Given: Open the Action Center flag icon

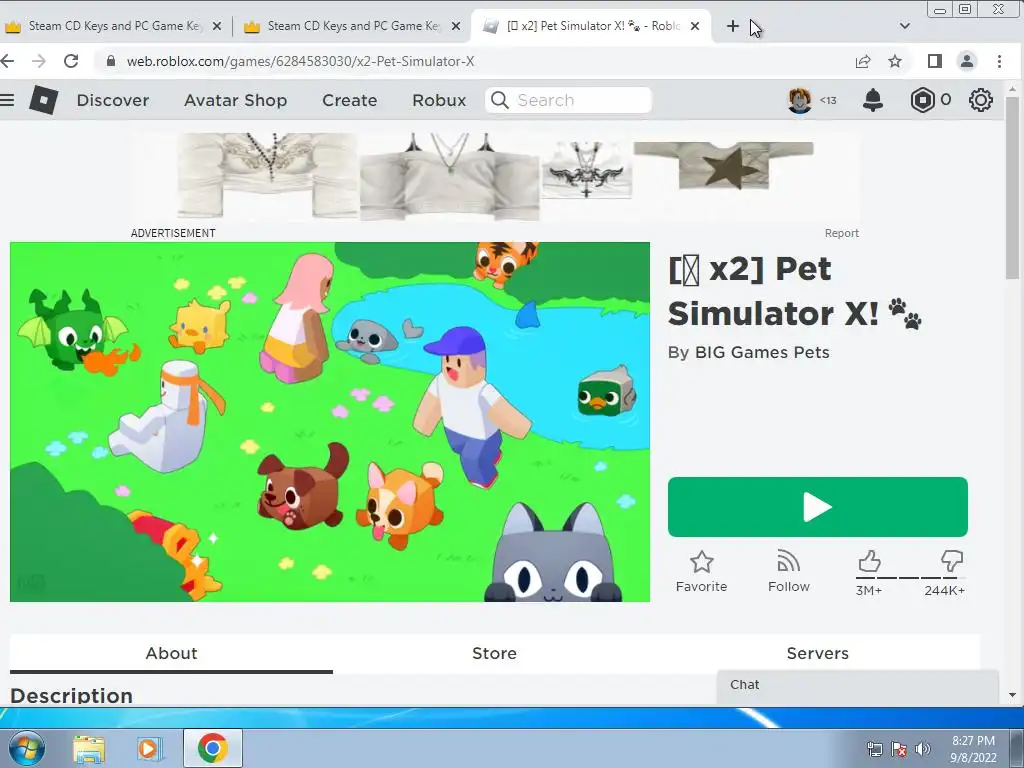Looking at the screenshot, I should click(899, 749).
